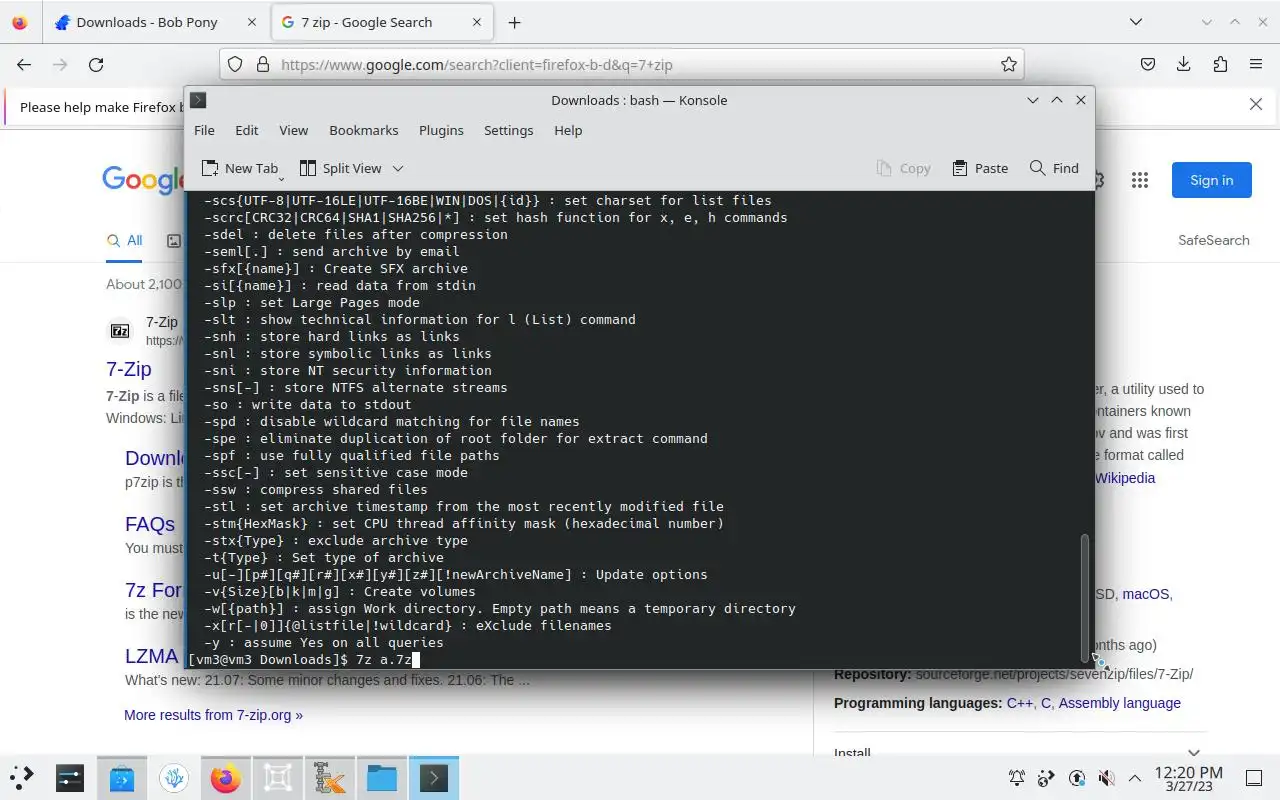
Task: Open the 7-Zip search result link
Action: click(129, 369)
